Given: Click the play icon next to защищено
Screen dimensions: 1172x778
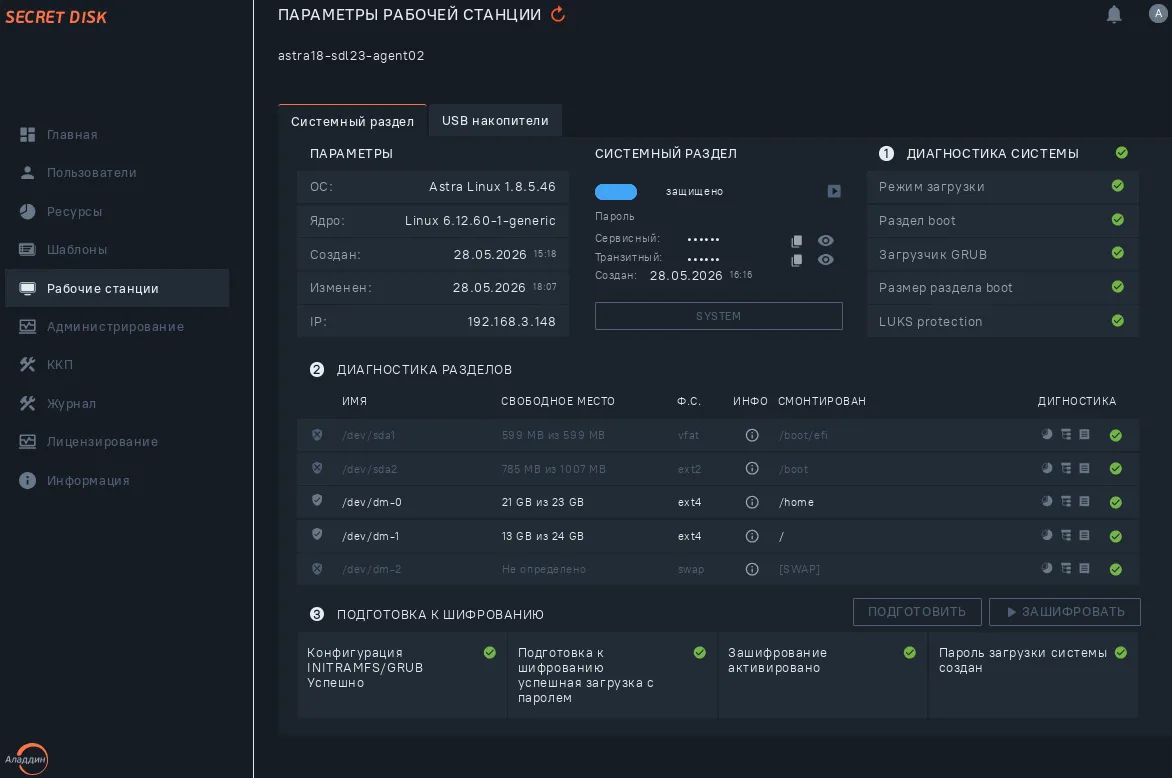Looking at the screenshot, I should [834, 191].
